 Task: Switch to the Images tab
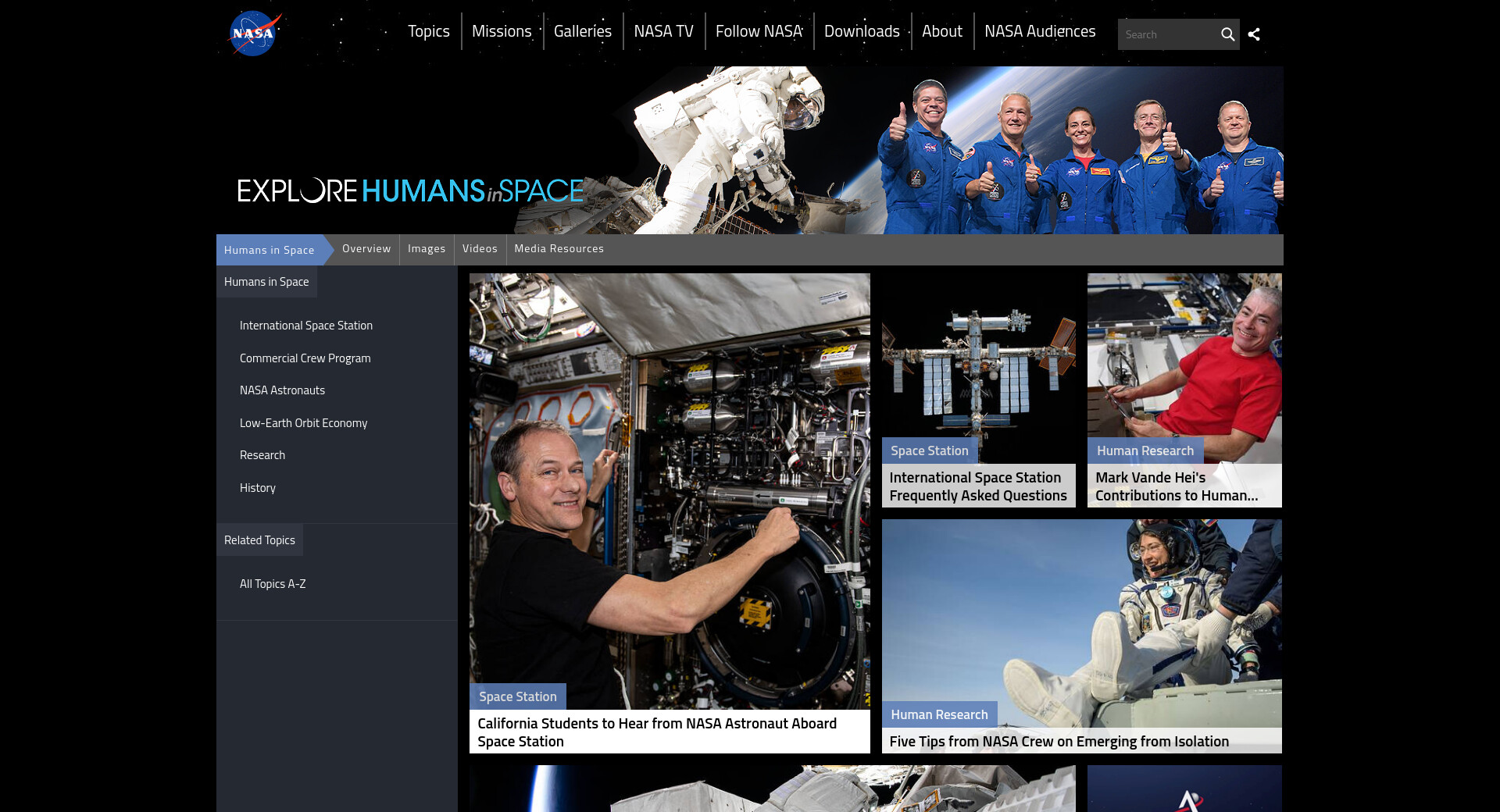[427, 249]
